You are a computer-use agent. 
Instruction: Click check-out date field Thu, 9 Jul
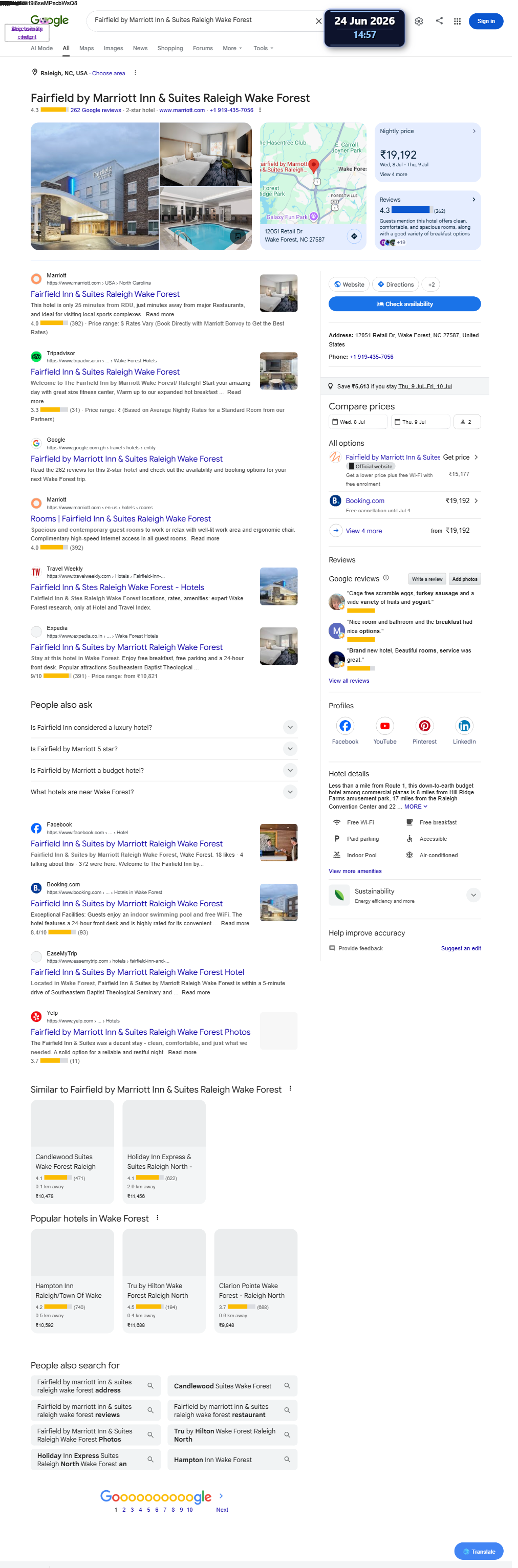[x=421, y=421]
